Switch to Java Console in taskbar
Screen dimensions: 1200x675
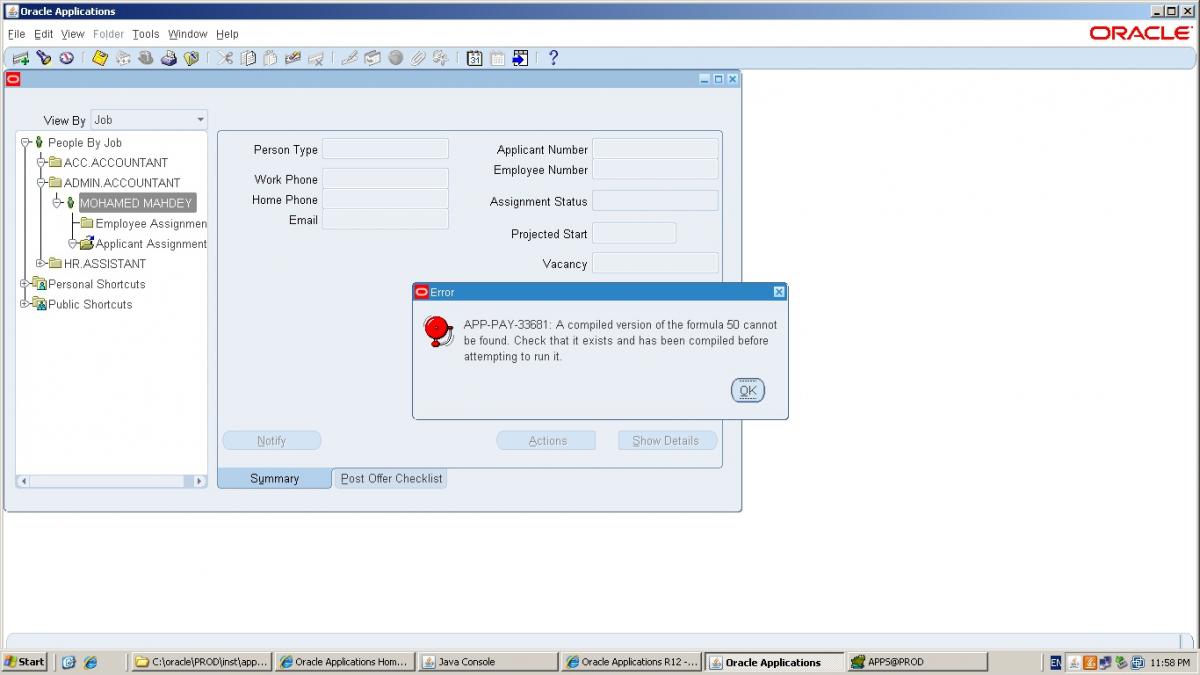[x=486, y=662]
